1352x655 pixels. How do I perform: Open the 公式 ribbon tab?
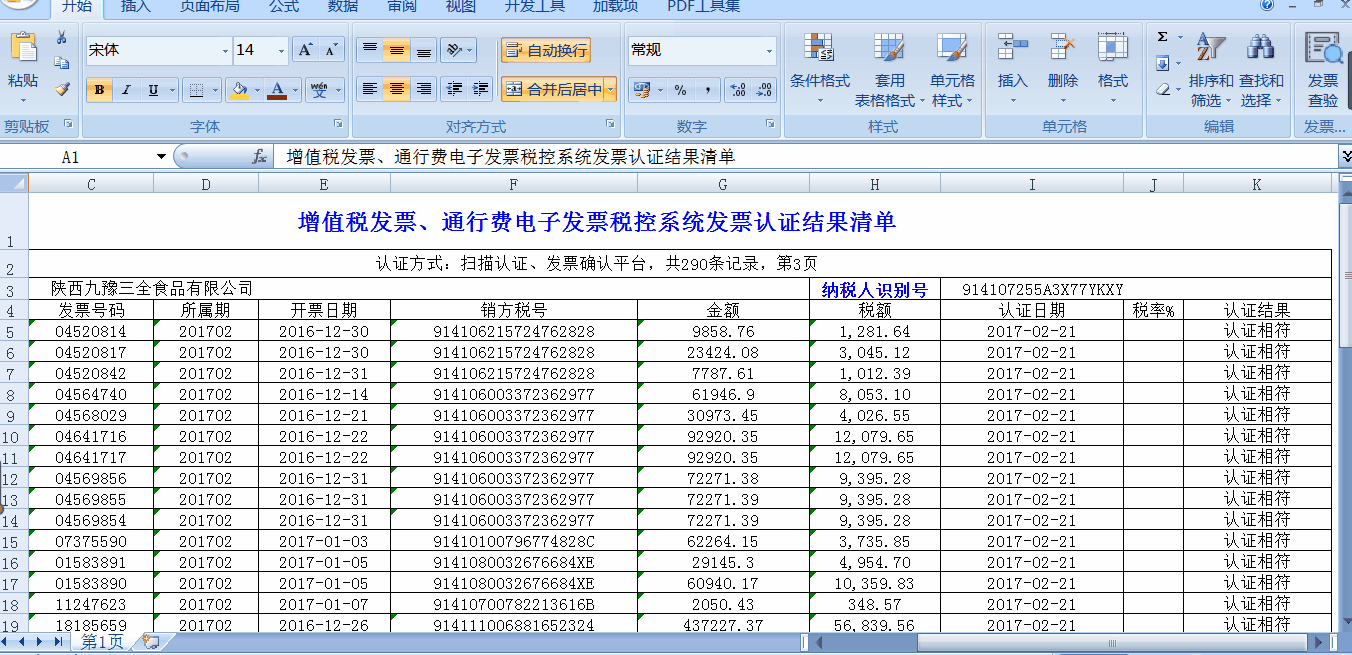[284, 7]
